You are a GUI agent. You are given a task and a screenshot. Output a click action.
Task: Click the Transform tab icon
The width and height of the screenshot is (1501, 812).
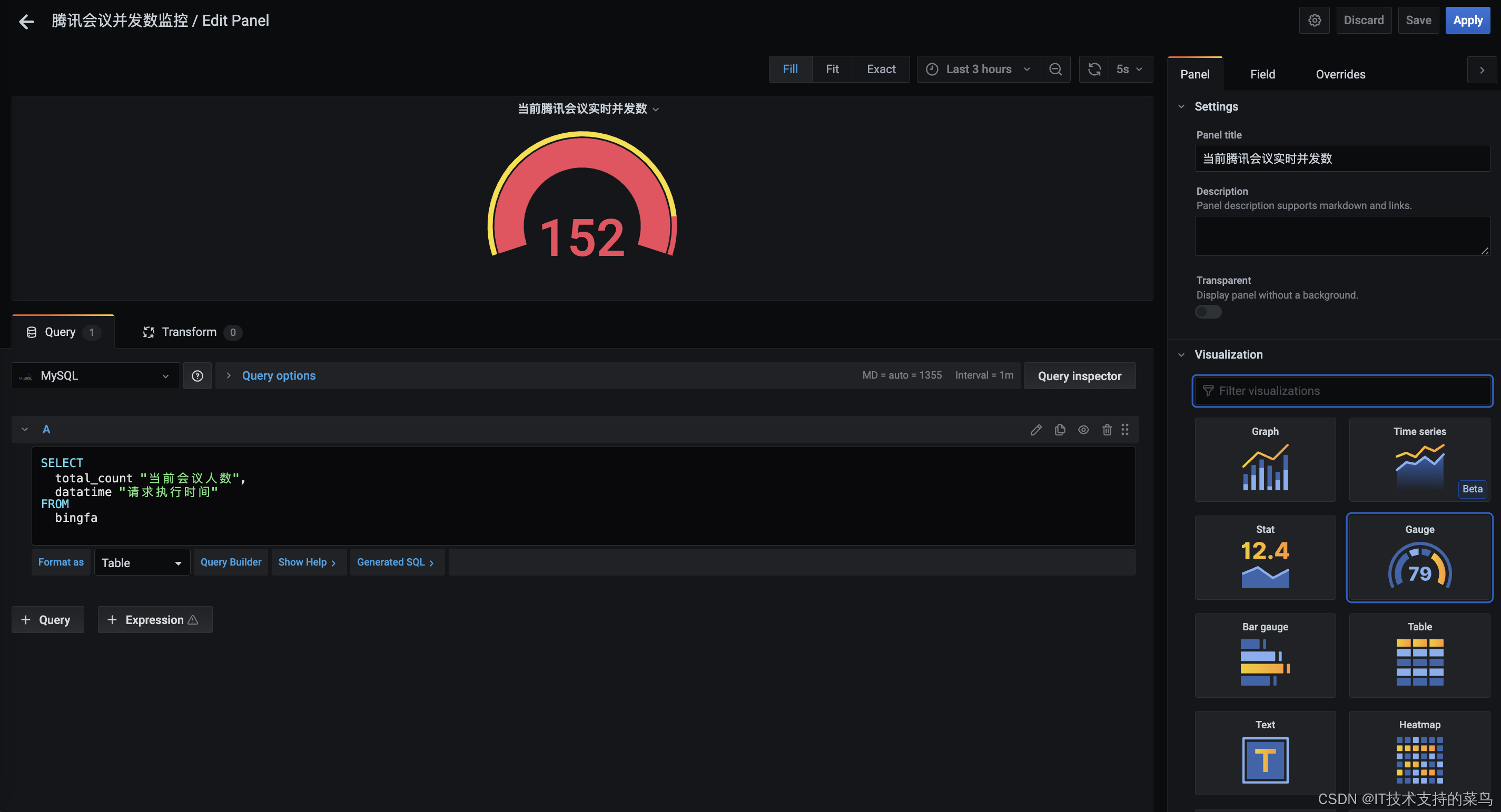[x=149, y=332]
